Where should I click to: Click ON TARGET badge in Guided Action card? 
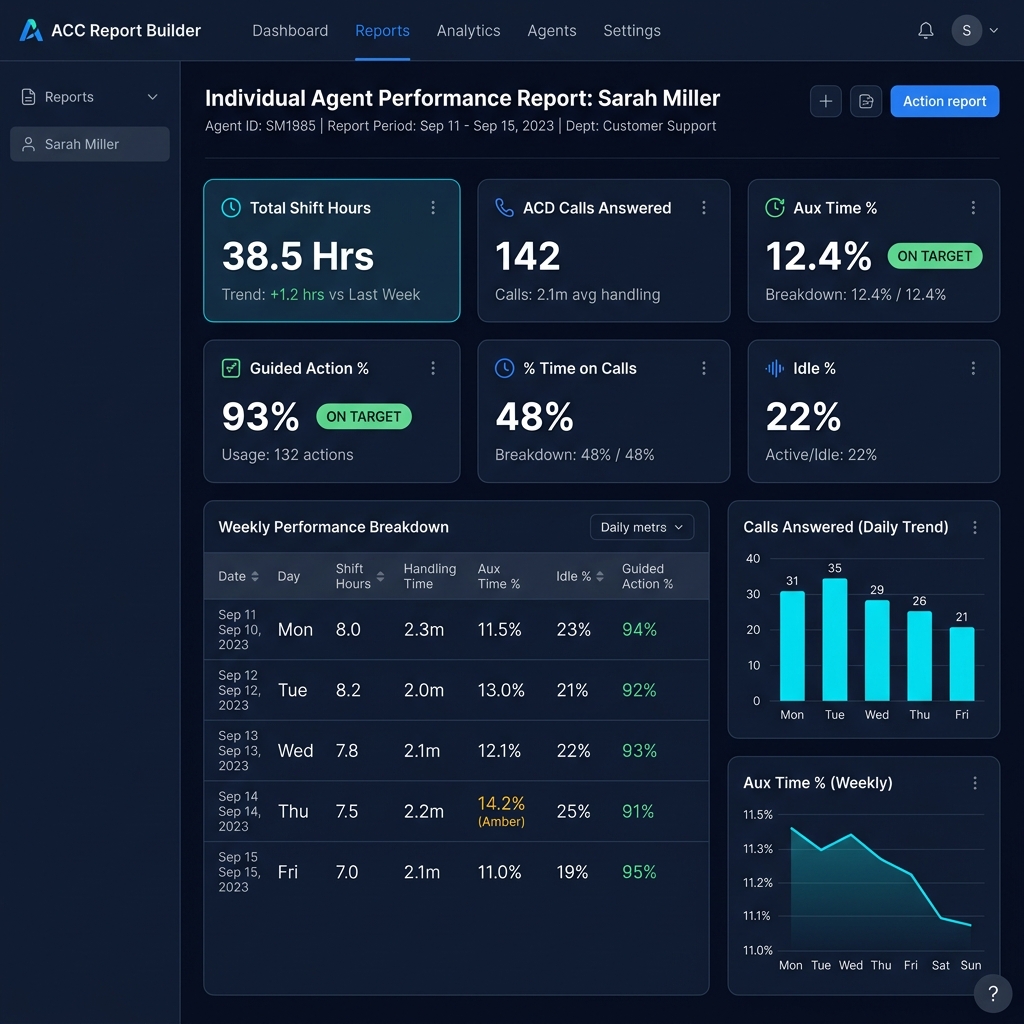[364, 417]
